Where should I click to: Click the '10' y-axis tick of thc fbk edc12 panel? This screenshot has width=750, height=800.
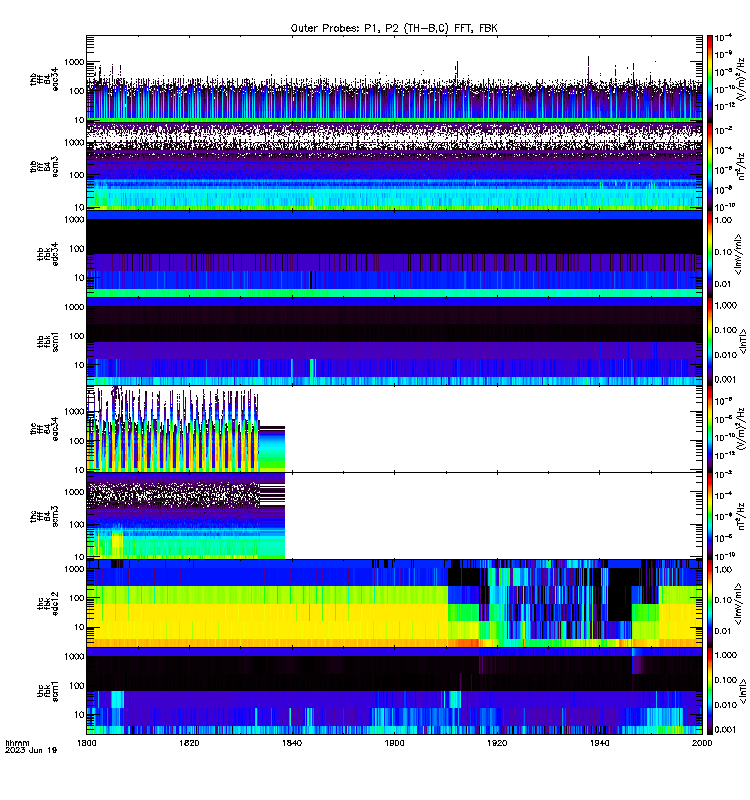click(x=80, y=627)
